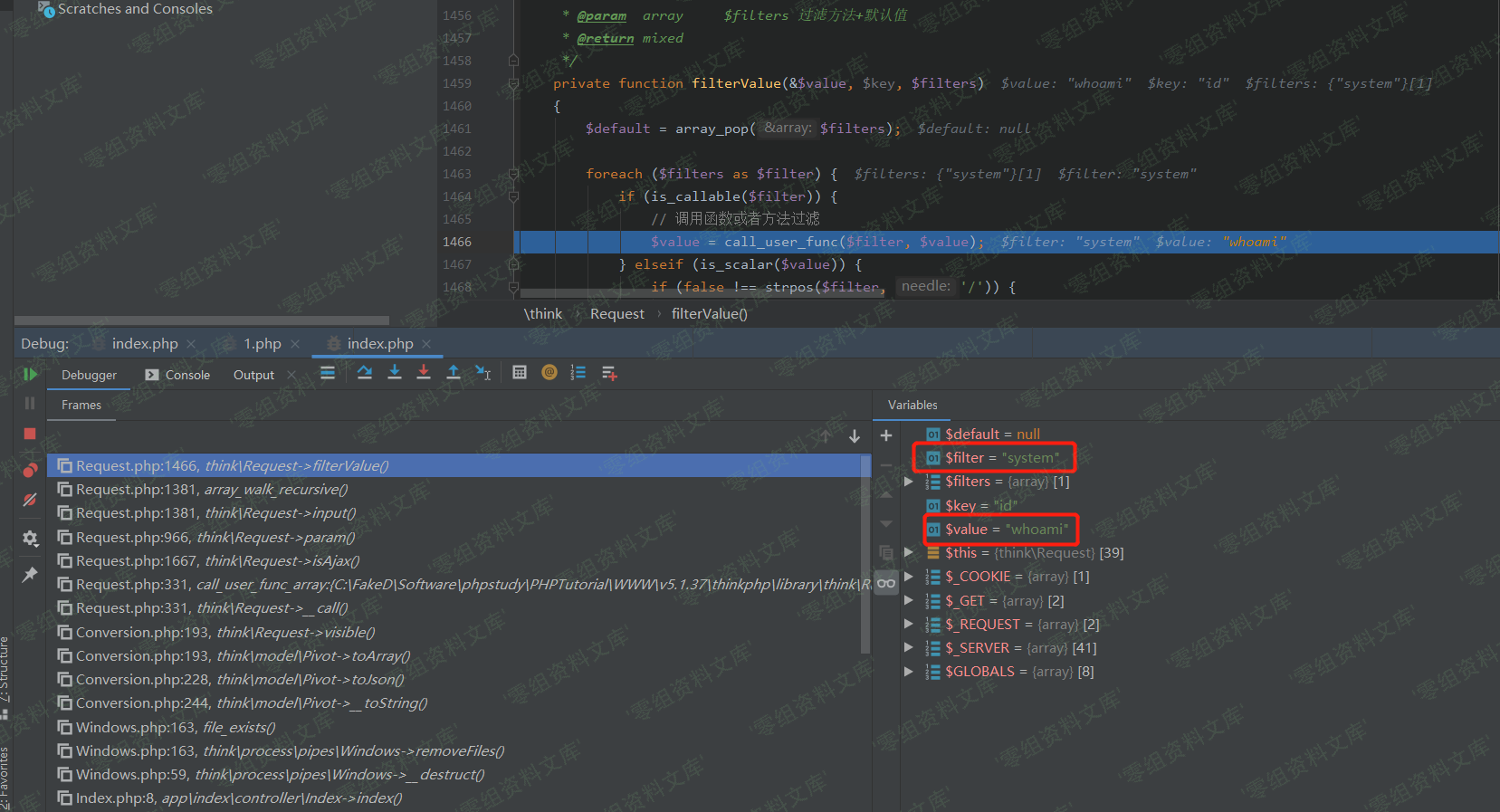Click the Run to Cursor icon
Image resolution: width=1500 pixels, height=812 pixels.
pos(483,373)
